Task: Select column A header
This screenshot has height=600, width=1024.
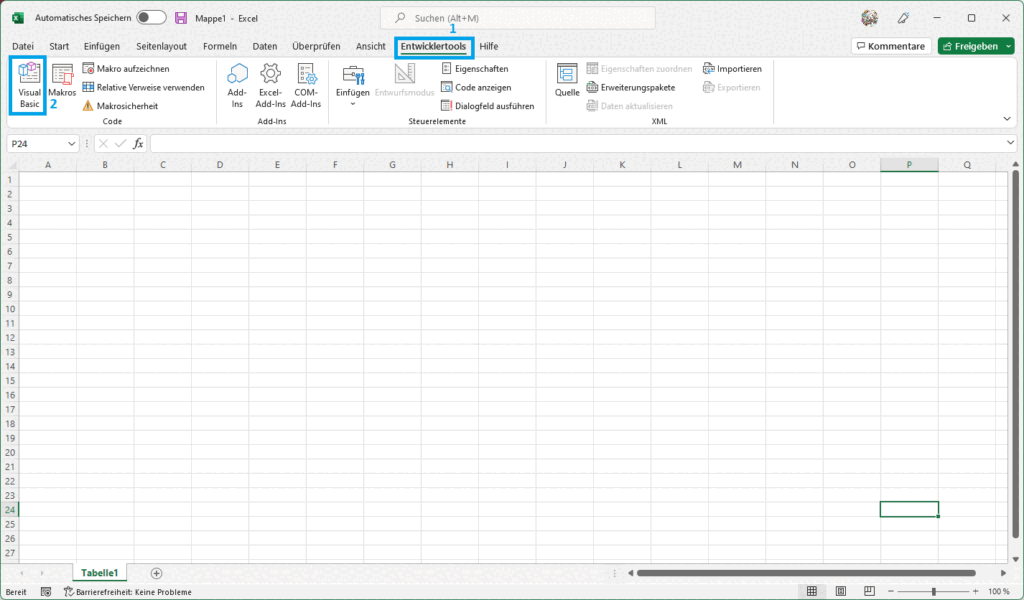Action: [x=48, y=165]
